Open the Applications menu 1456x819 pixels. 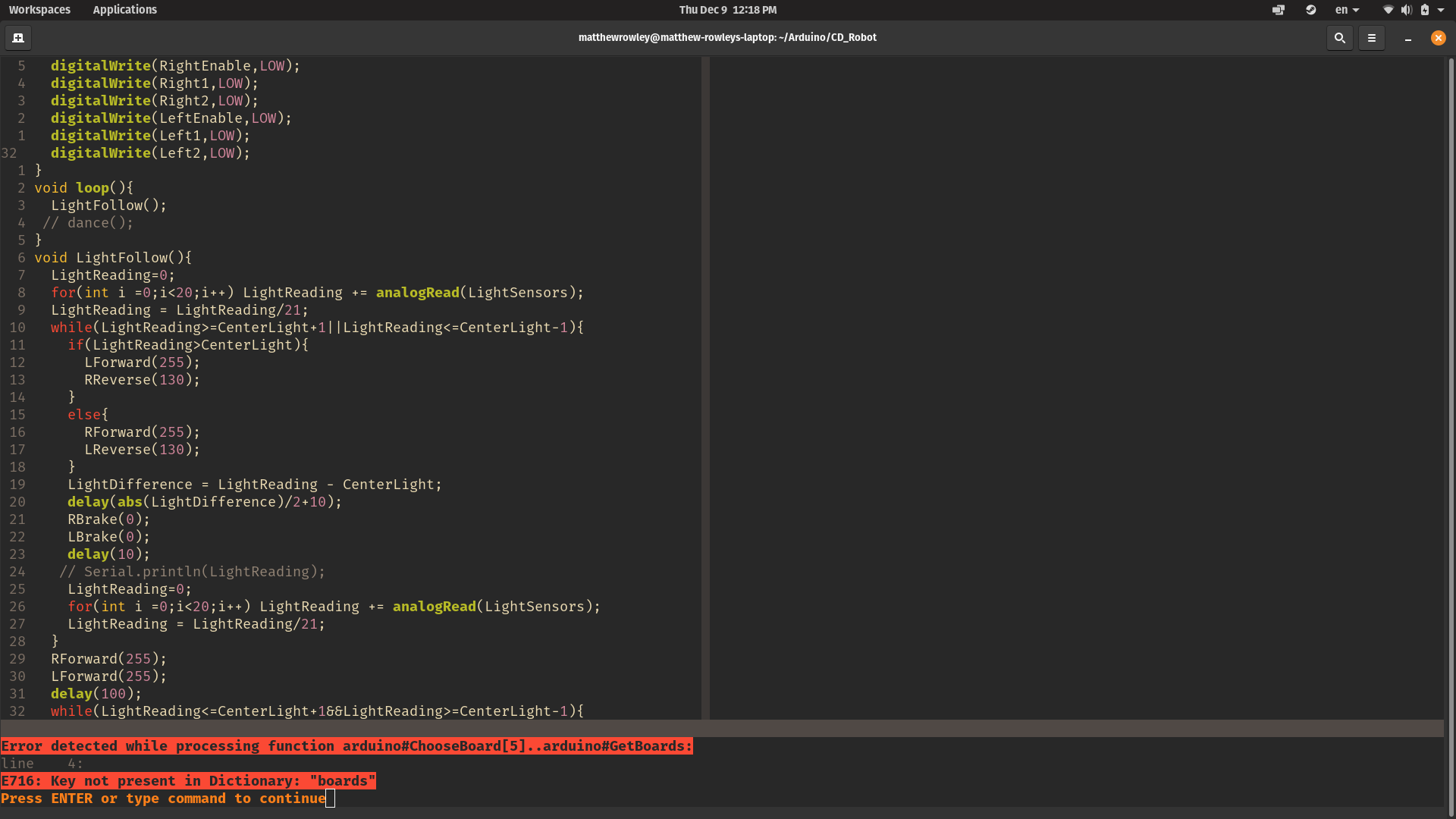124,10
